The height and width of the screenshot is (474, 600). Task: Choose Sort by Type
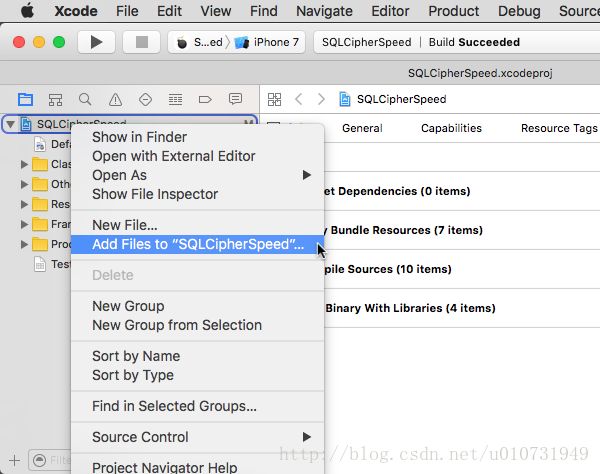click(x=197, y=375)
